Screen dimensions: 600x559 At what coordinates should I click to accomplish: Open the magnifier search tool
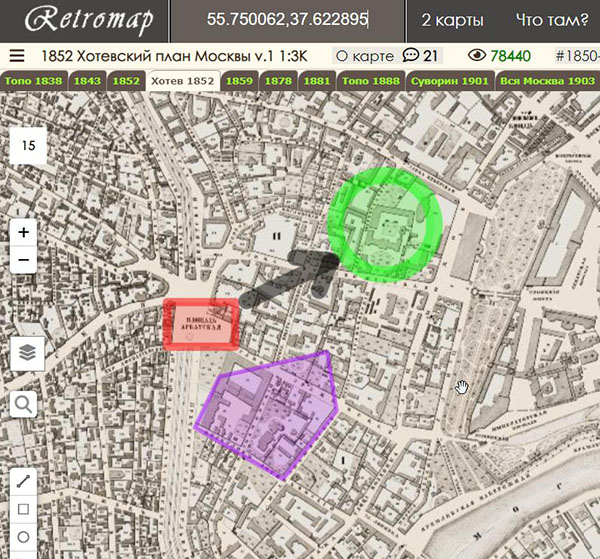point(24,404)
